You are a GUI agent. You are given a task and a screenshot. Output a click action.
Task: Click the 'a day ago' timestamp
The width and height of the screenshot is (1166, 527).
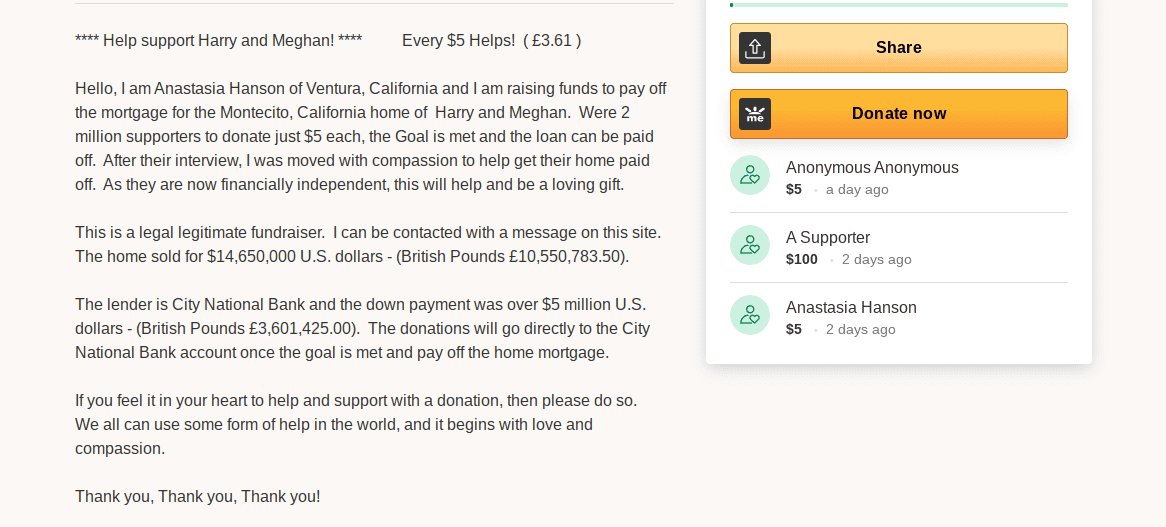857,189
